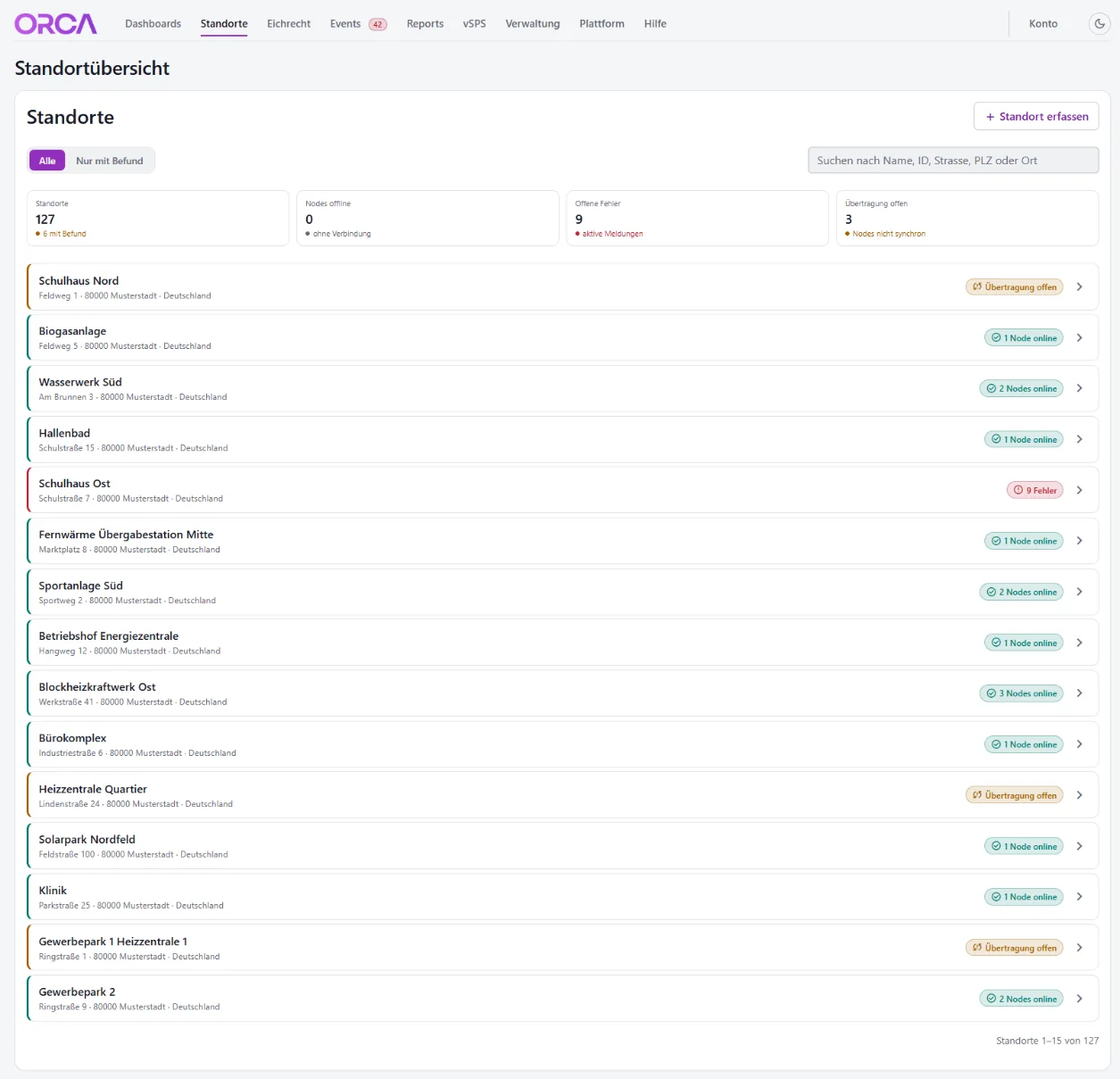This screenshot has width=1120, height=1079.
Task: Switch to the vSPS tab
Action: tap(475, 24)
